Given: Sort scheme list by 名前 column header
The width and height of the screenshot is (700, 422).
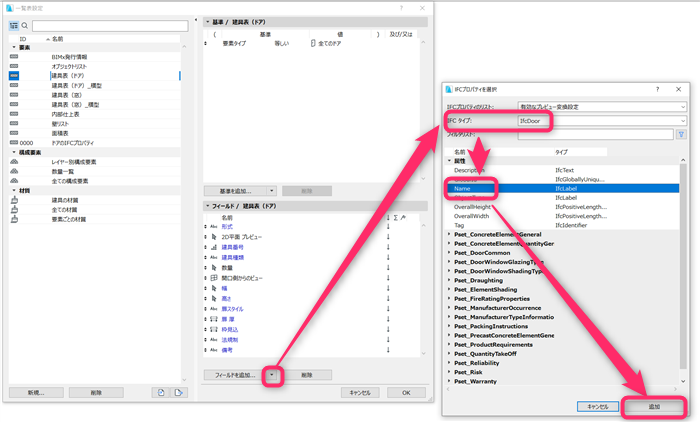Looking at the screenshot, I should click(x=58, y=39).
